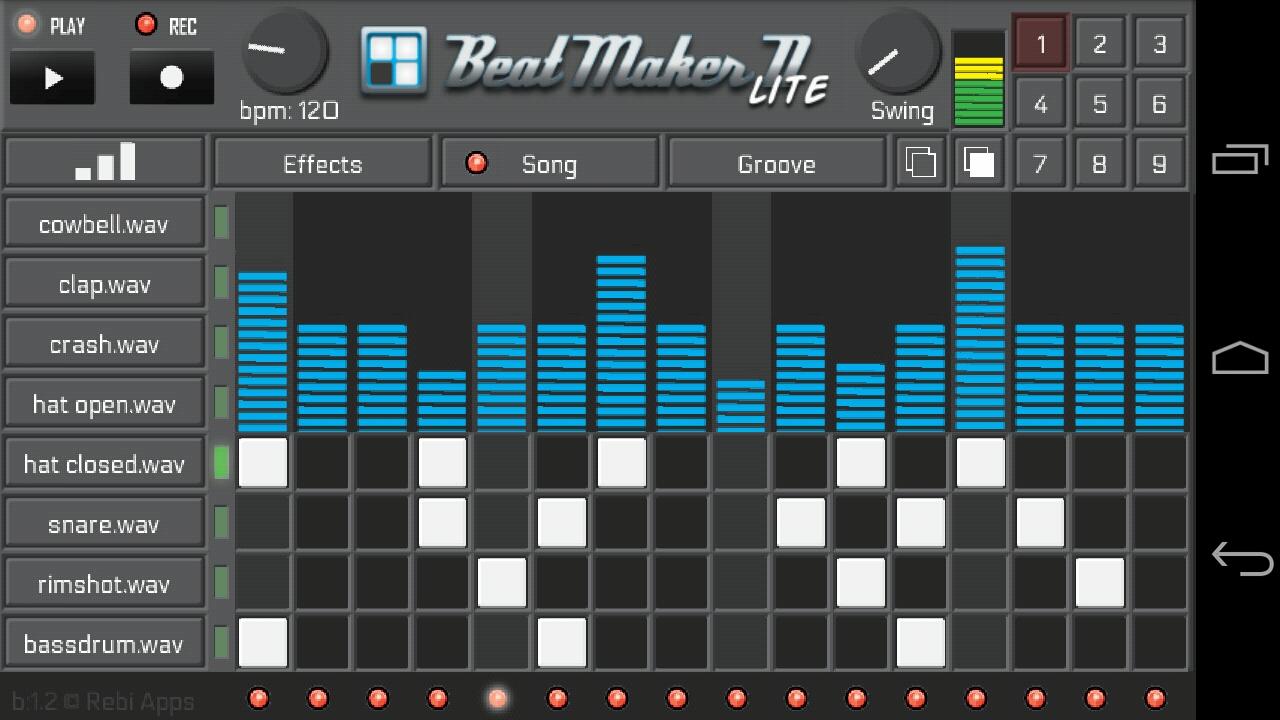Start recording with the REC button

click(172, 78)
